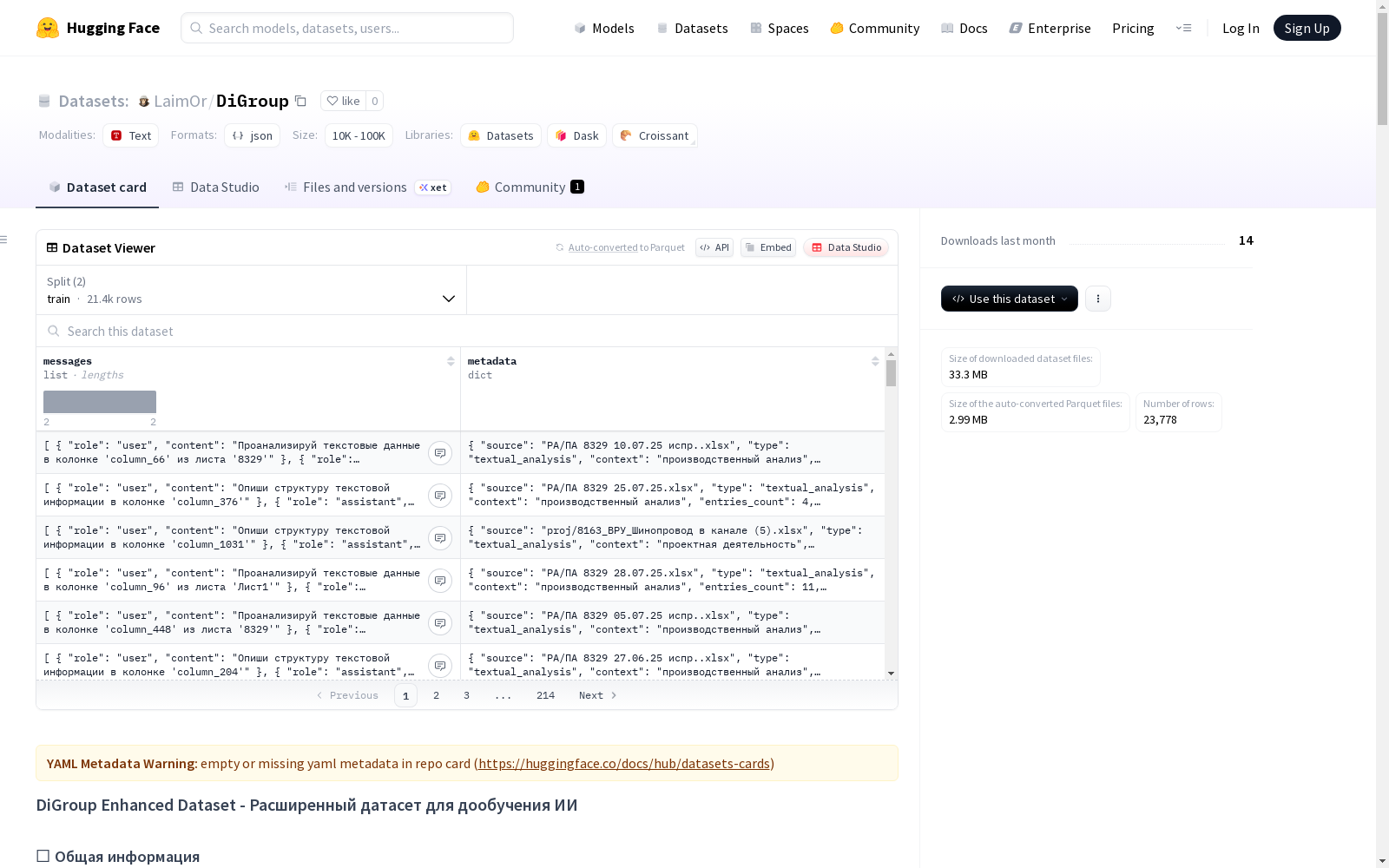Screen dimensions: 1389x868
Task: Click the like count showing 0
Action: tap(375, 101)
